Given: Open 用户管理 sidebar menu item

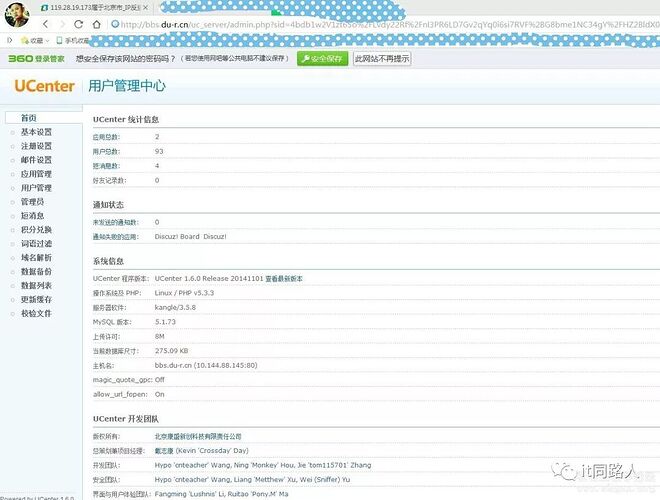Looking at the screenshot, I should (x=36, y=188).
